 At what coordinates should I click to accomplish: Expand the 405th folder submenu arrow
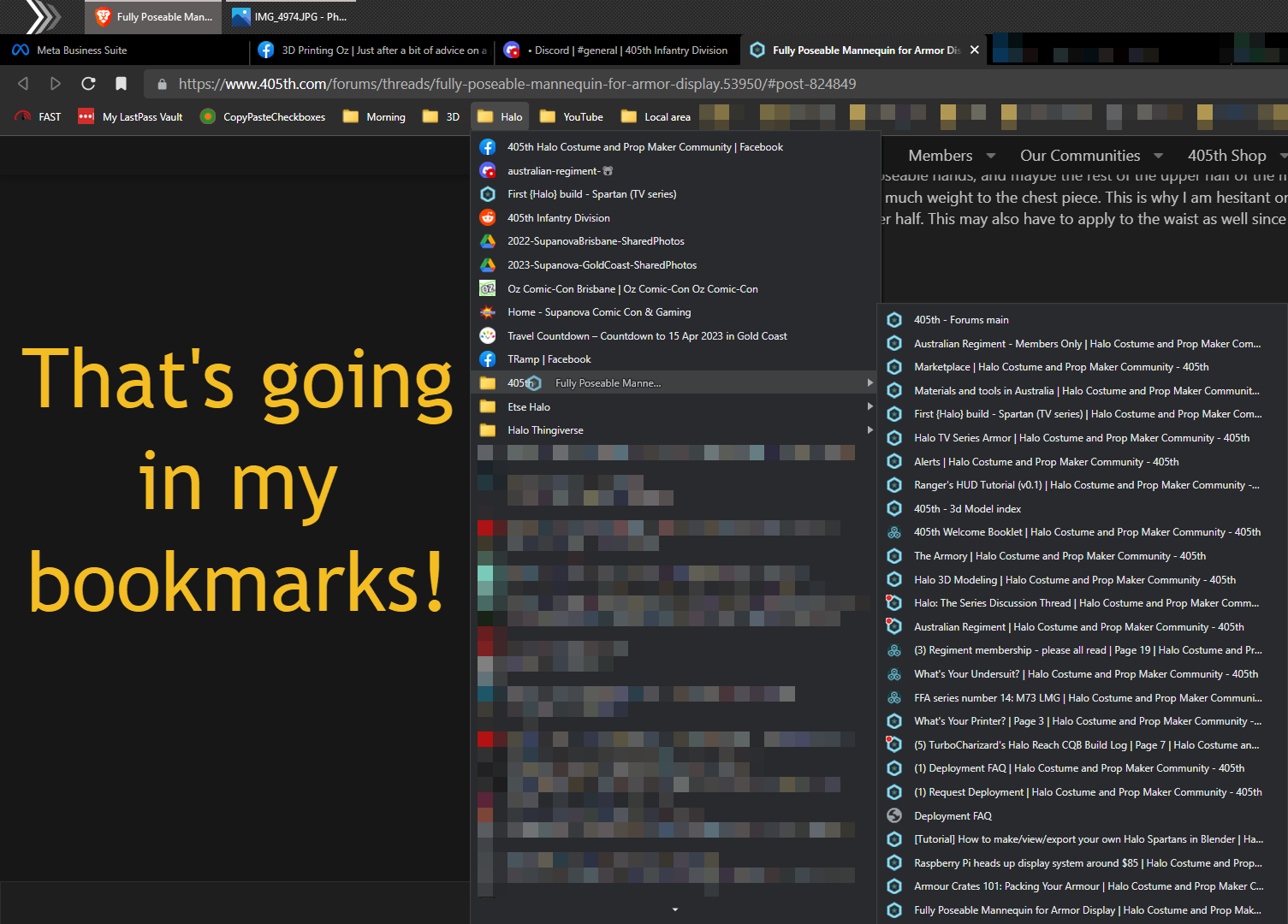click(x=870, y=382)
